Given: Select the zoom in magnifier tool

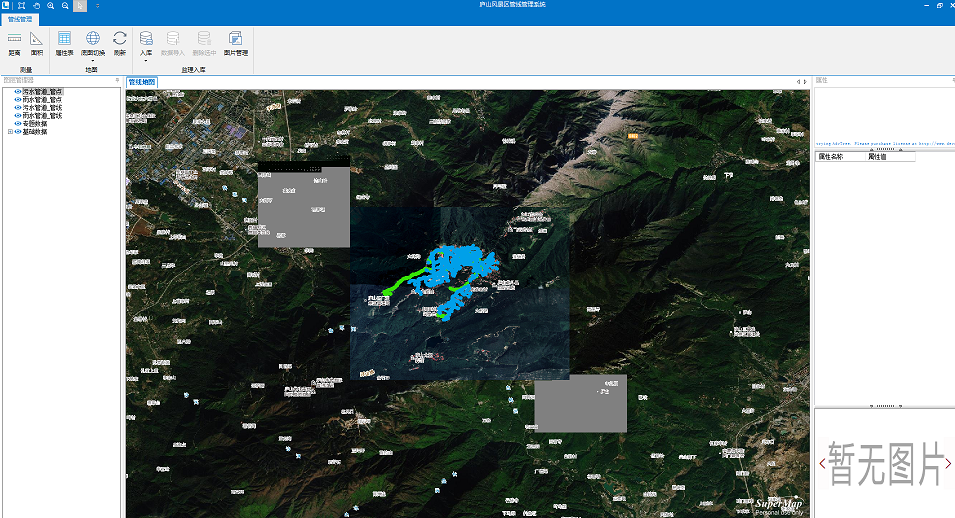Looking at the screenshot, I should pos(51,5).
